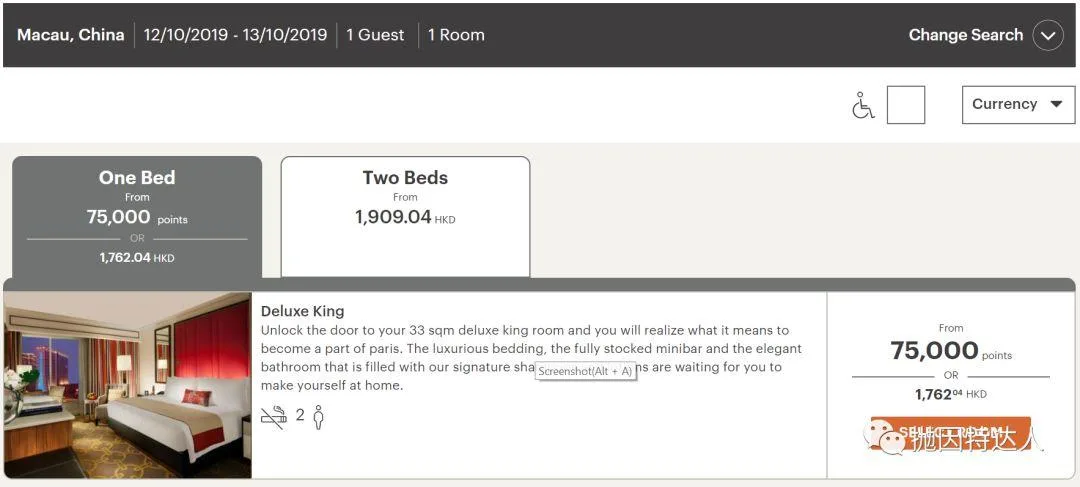Tick the accessible rooms checkbox
The image size is (1080, 487).
point(906,105)
